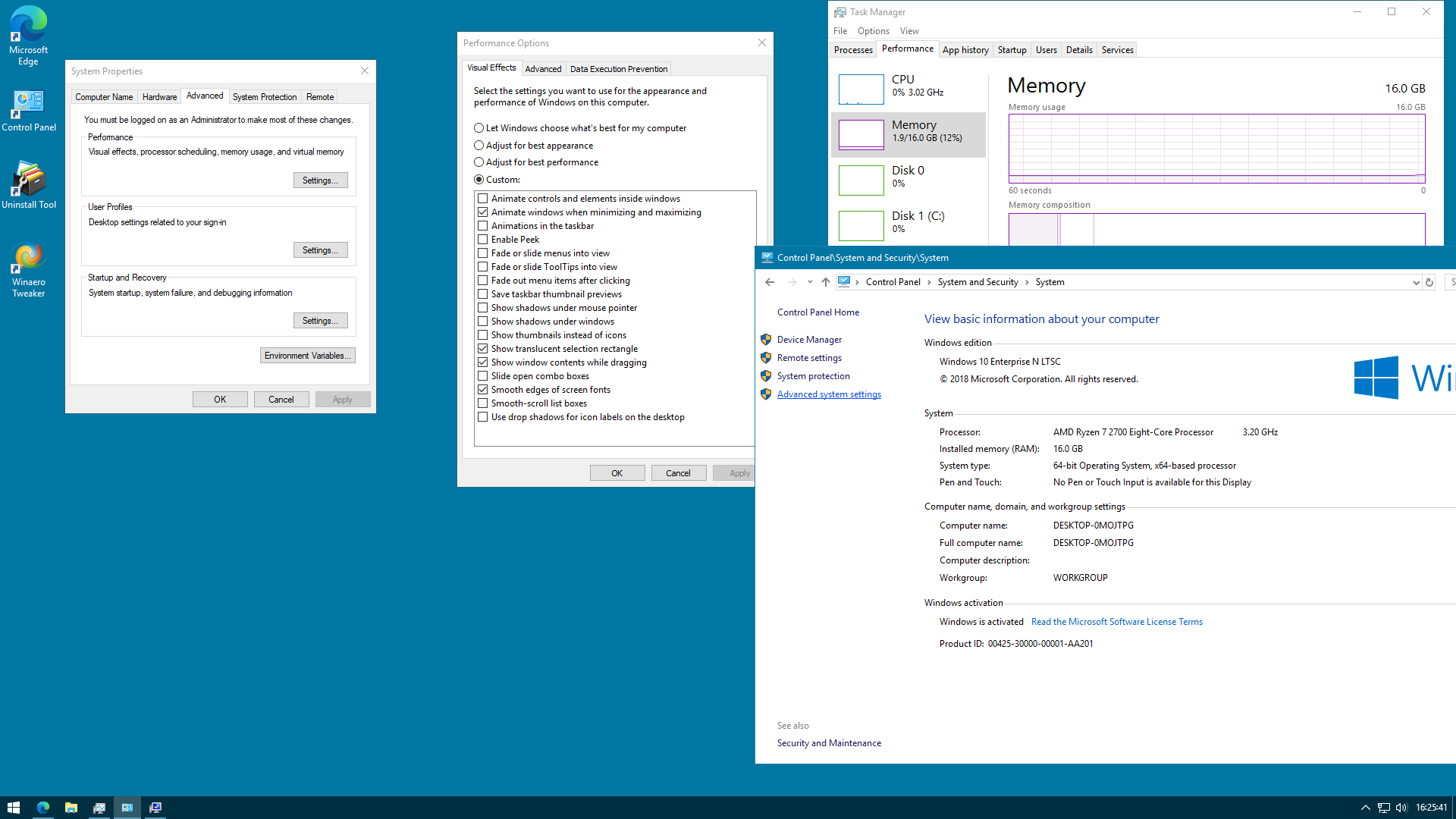Click the System Properties taskbar button

[155, 808]
